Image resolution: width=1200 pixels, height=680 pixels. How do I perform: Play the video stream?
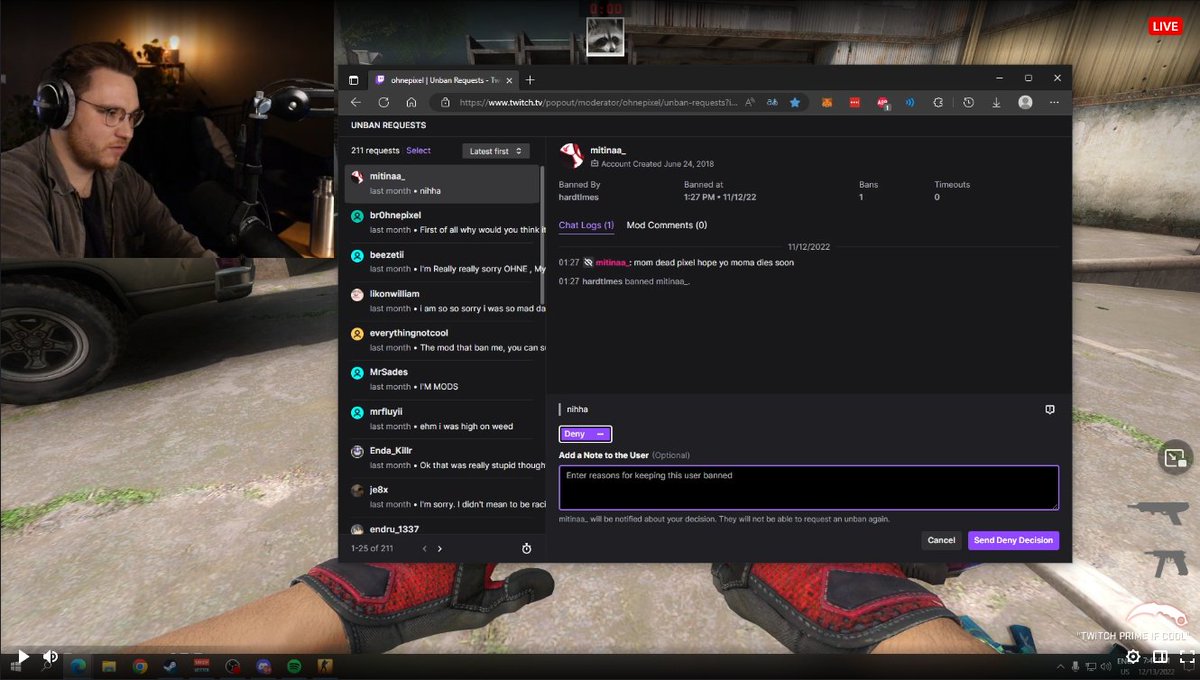coord(24,657)
